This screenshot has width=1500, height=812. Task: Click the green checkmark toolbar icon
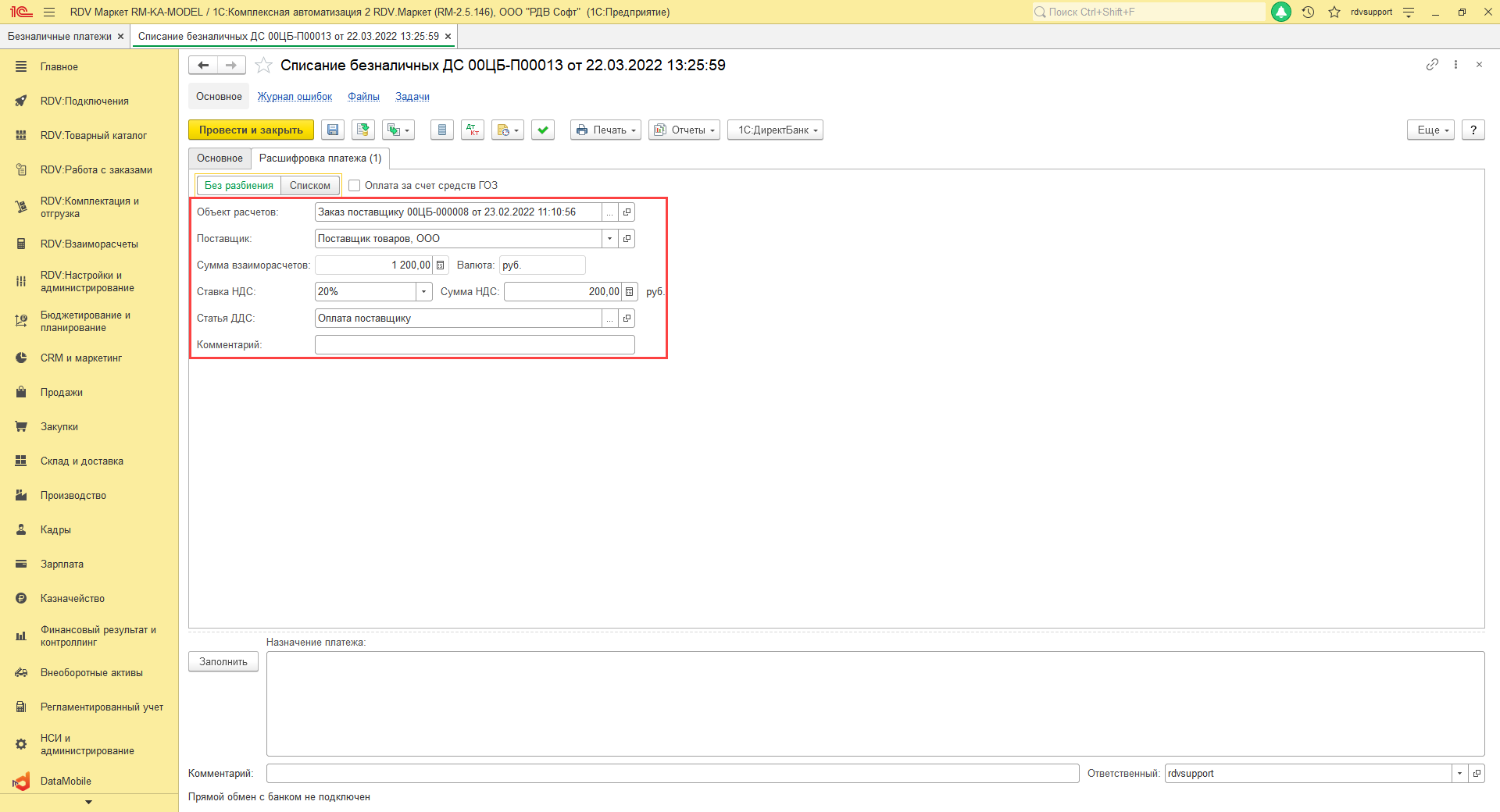click(543, 130)
